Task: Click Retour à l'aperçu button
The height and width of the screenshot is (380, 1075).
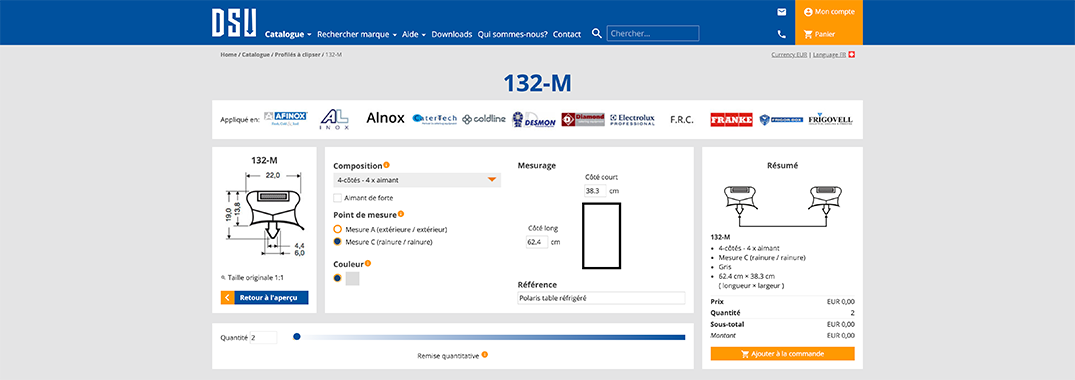Action: (x=265, y=298)
